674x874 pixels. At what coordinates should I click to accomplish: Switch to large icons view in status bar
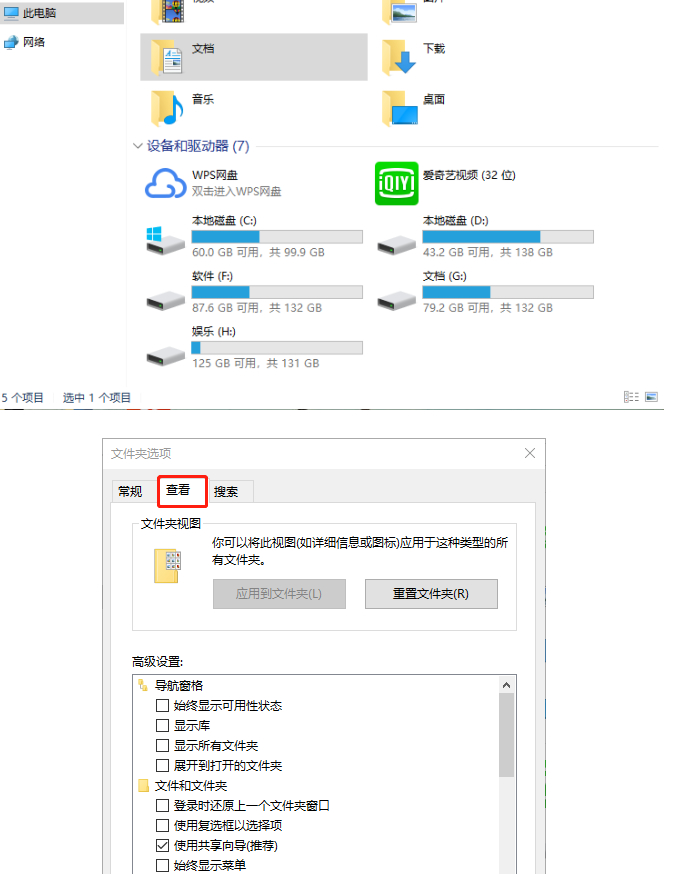651,397
